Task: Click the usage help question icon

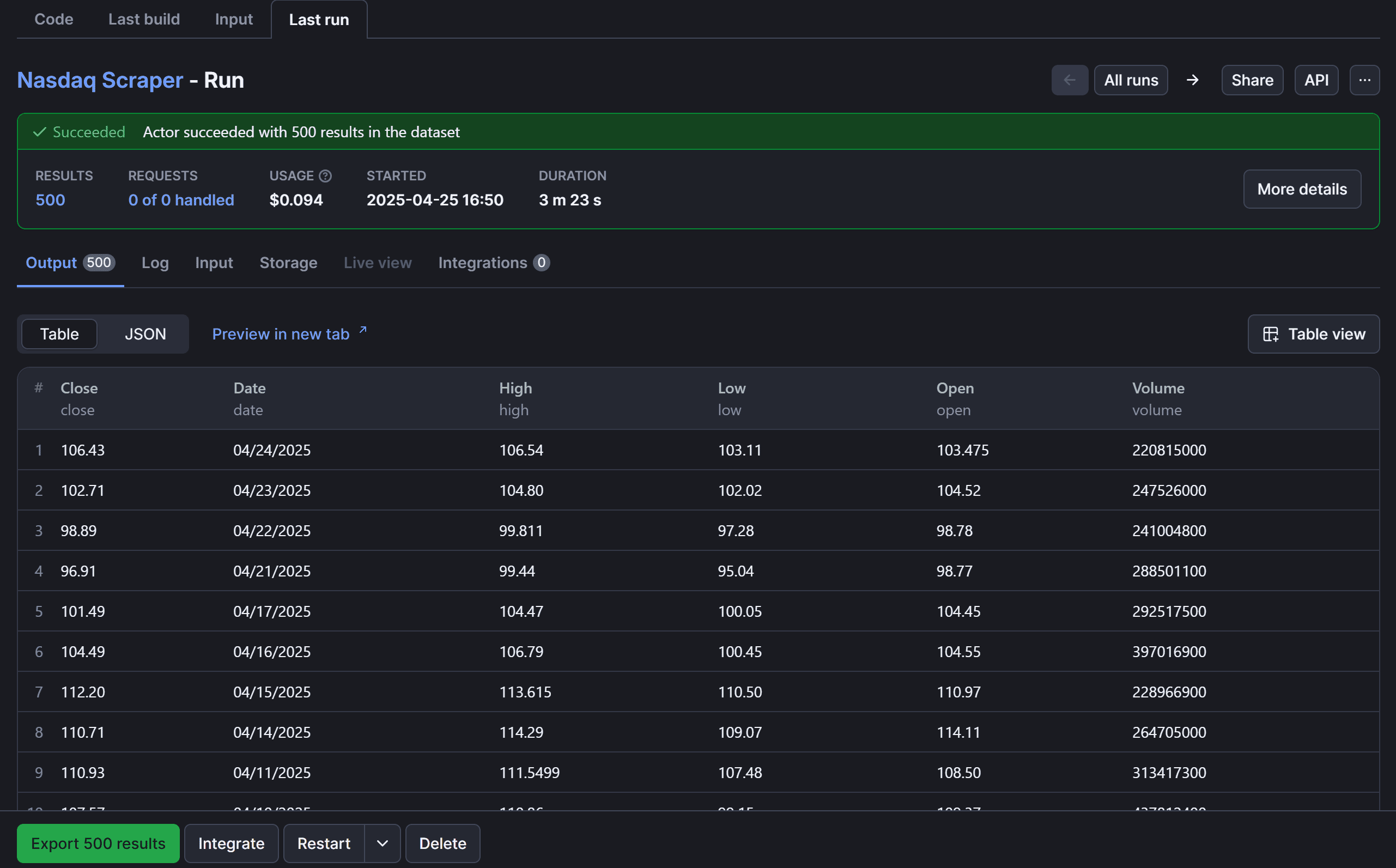Action: 325,176
